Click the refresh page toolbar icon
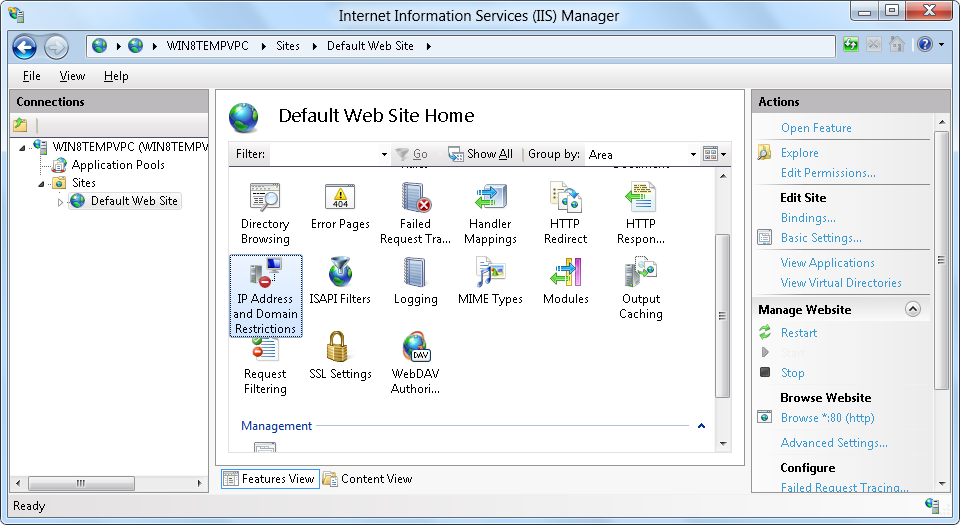960x525 pixels. pyautogui.click(x=850, y=45)
